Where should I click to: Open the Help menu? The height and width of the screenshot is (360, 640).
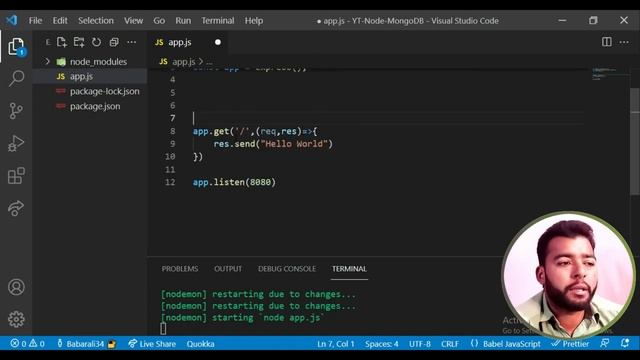pos(254,20)
